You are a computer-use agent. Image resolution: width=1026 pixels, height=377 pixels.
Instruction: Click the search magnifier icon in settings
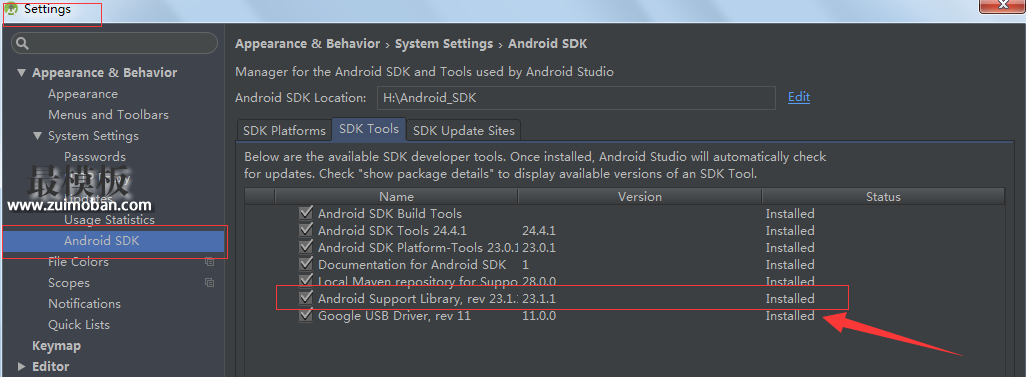[x=23, y=44]
